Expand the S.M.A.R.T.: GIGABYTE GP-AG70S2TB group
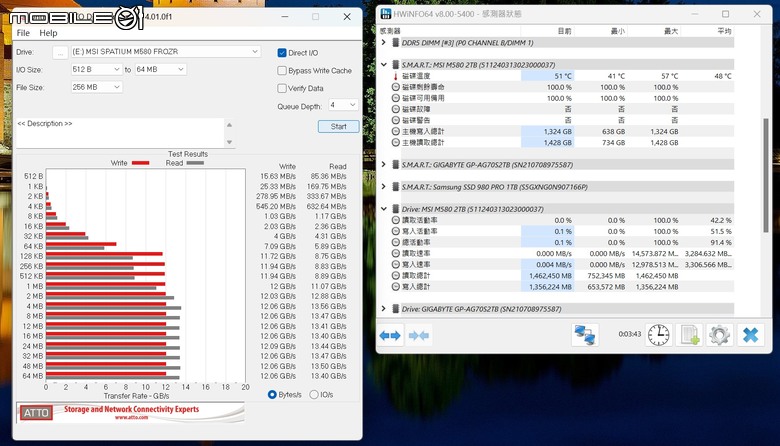The image size is (780, 446). [384, 165]
